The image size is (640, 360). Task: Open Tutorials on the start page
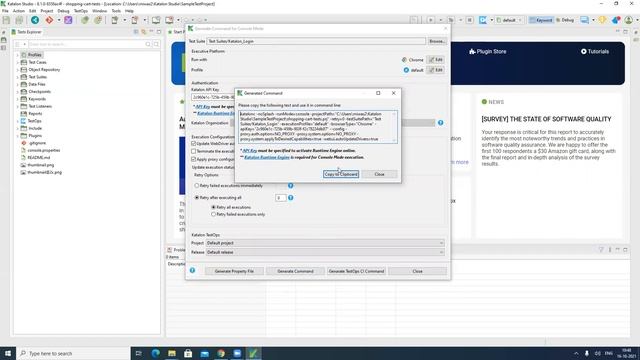[595, 51]
